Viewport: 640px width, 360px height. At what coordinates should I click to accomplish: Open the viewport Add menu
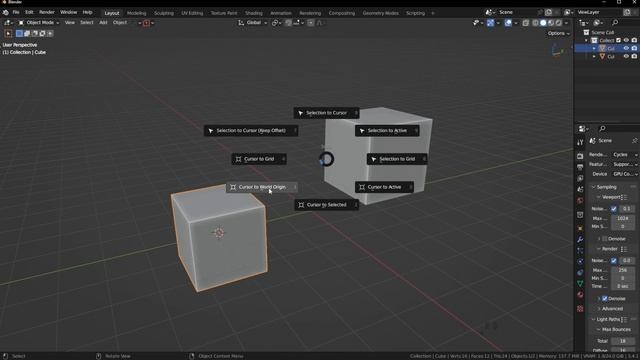(103, 23)
